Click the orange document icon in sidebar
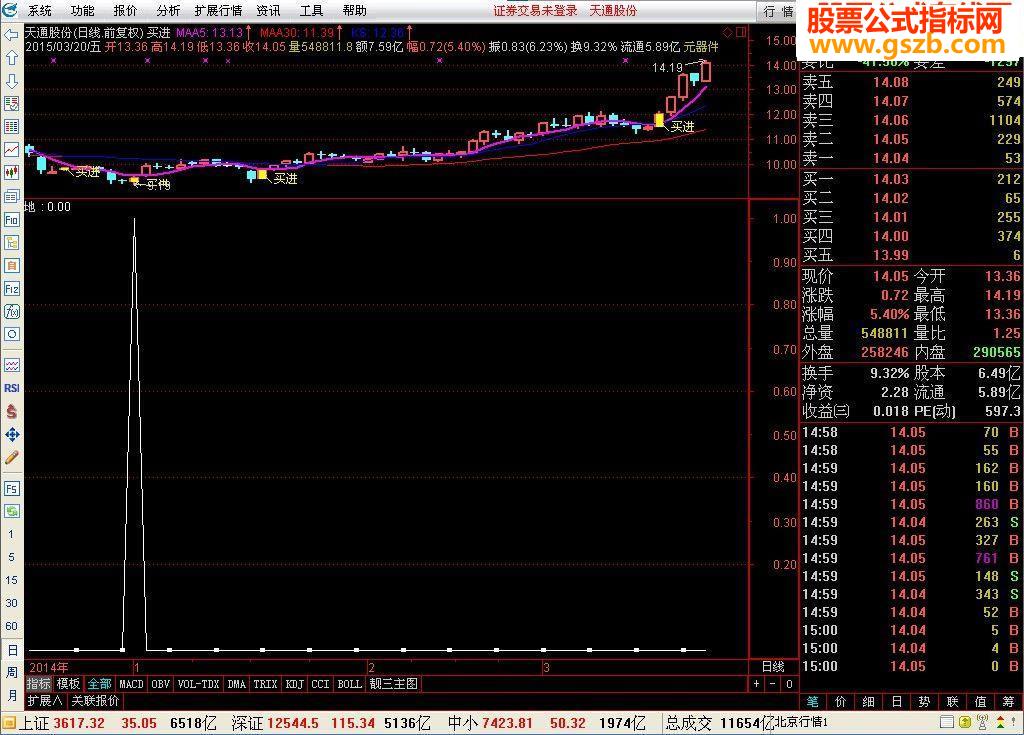The image size is (1024, 735). tap(11, 265)
